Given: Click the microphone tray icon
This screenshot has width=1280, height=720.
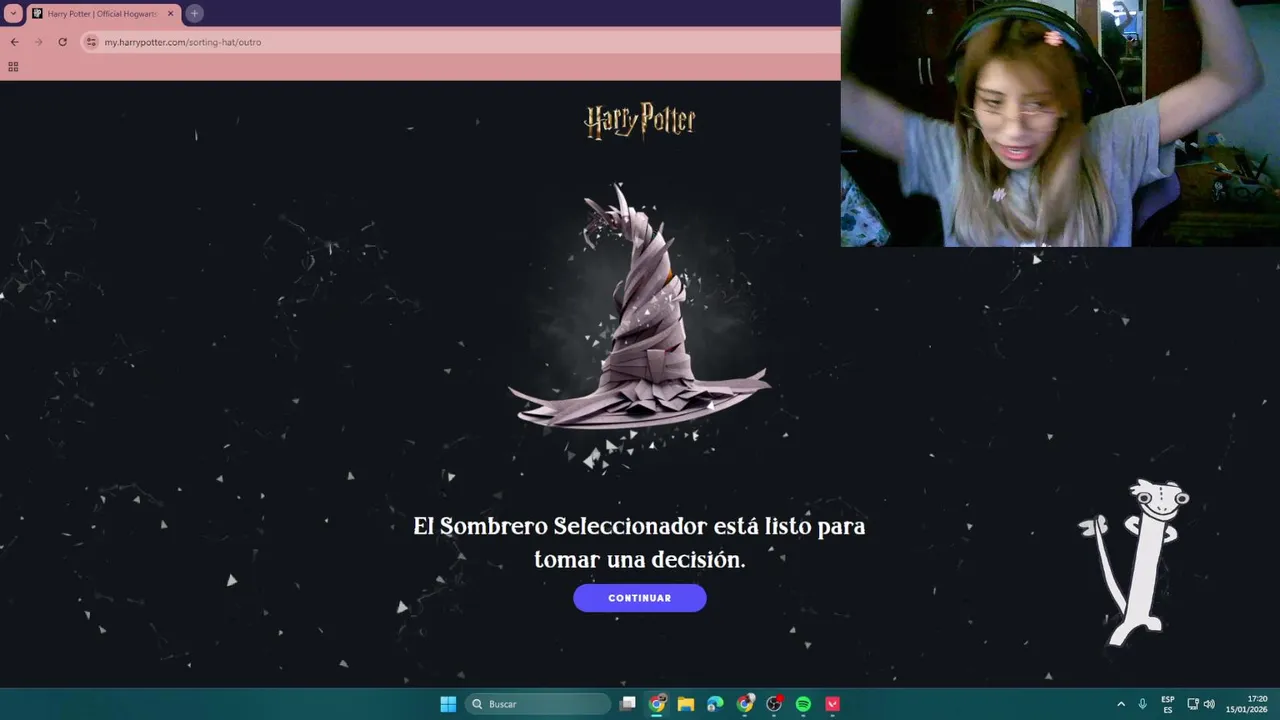Looking at the screenshot, I should click(x=1143, y=704).
